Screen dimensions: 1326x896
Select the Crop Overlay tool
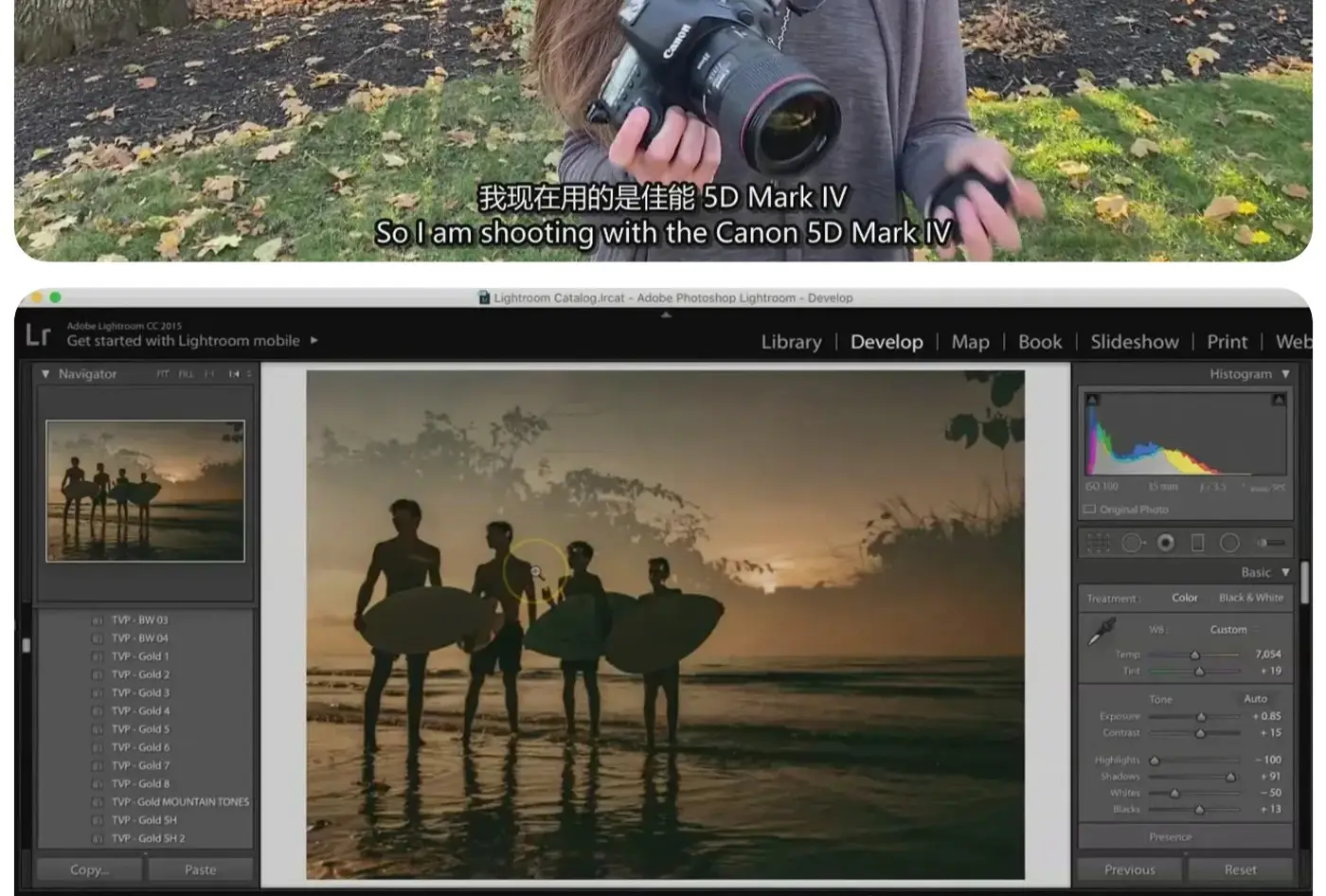click(1099, 543)
